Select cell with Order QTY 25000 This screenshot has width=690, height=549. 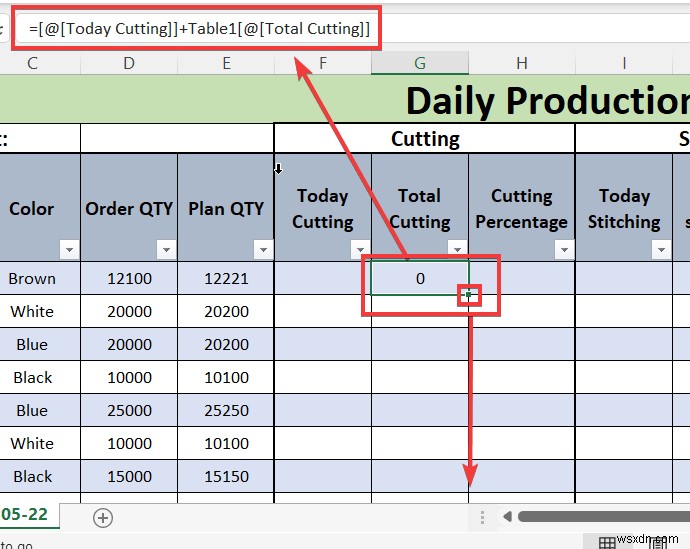coord(129,410)
